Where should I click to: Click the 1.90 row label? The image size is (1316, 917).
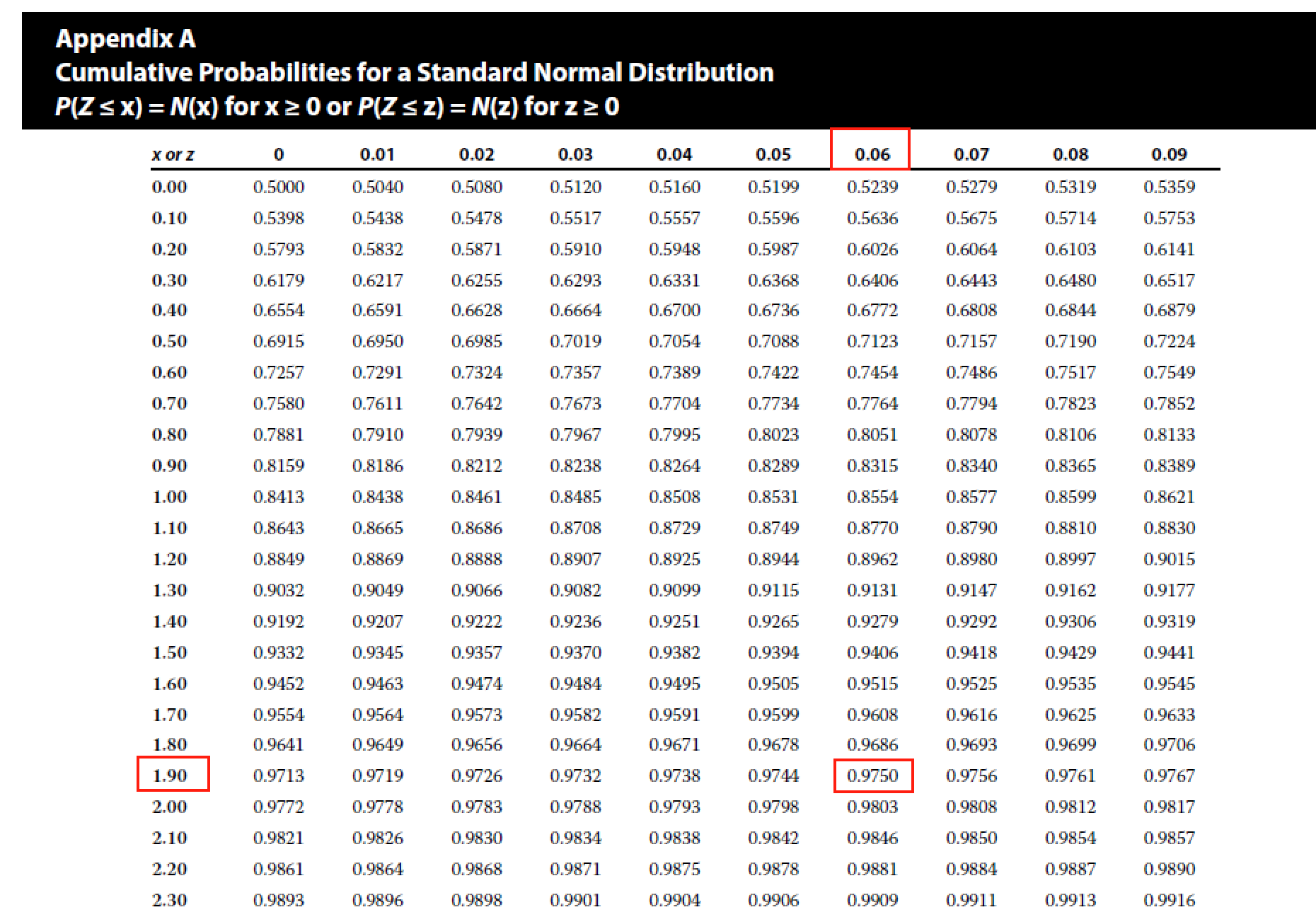[170, 775]
